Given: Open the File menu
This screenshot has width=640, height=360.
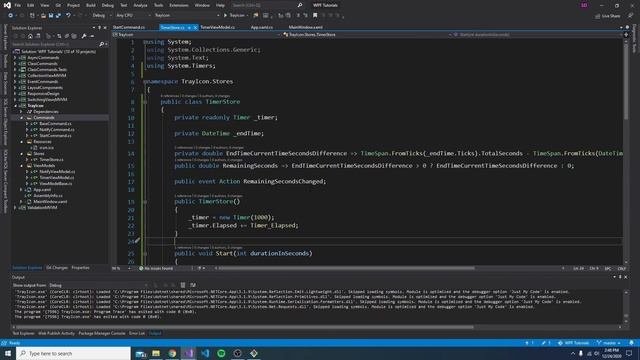Looking at the screenshot, I should click(x=18, y=5).
